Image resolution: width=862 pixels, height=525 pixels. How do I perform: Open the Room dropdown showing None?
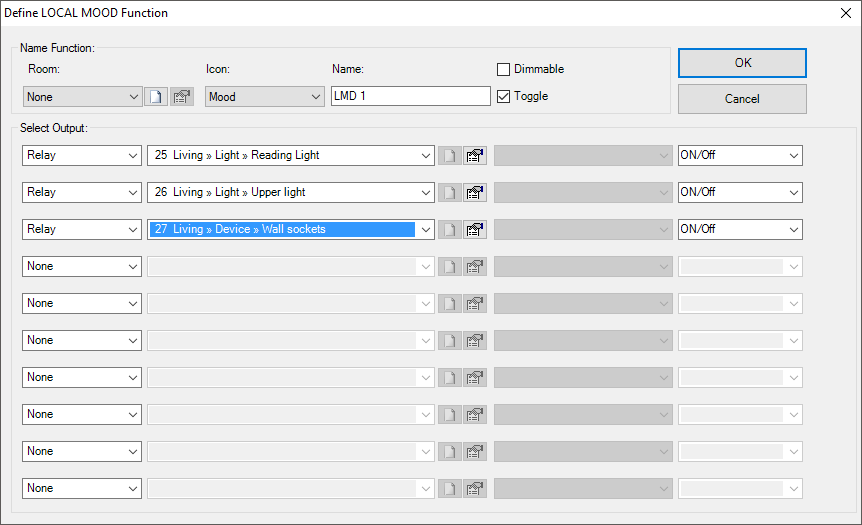[82, 97]
